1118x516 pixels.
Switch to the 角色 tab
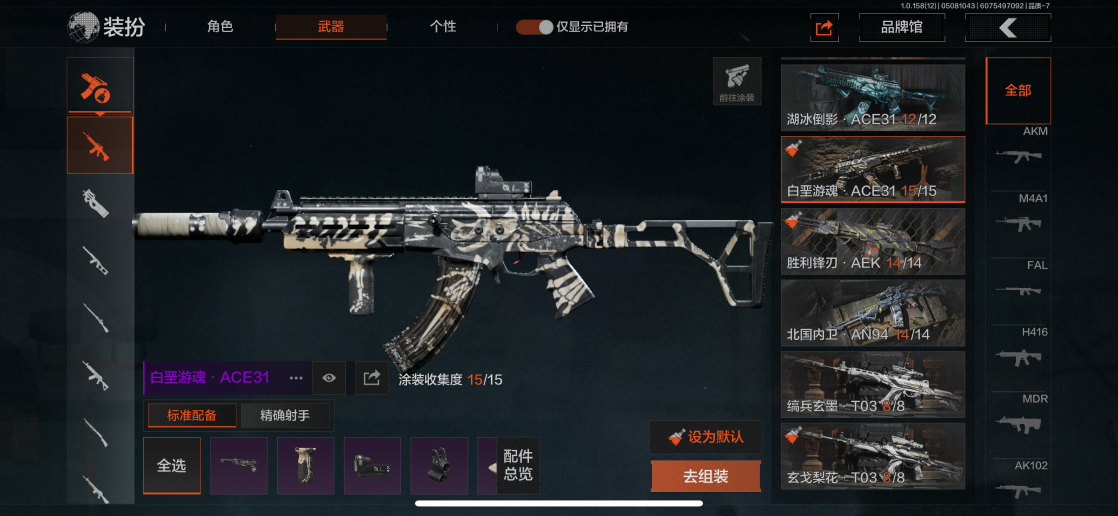point(220,27)
